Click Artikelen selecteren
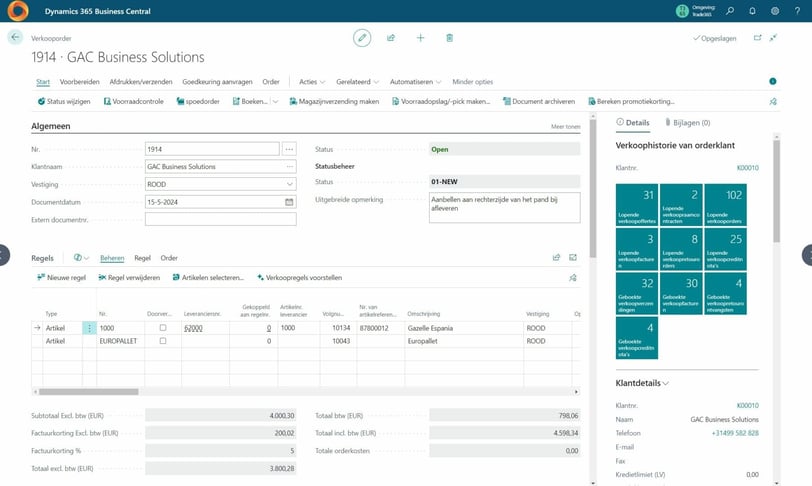The height and width of the screenshot is (486, 812). point(208,278)
